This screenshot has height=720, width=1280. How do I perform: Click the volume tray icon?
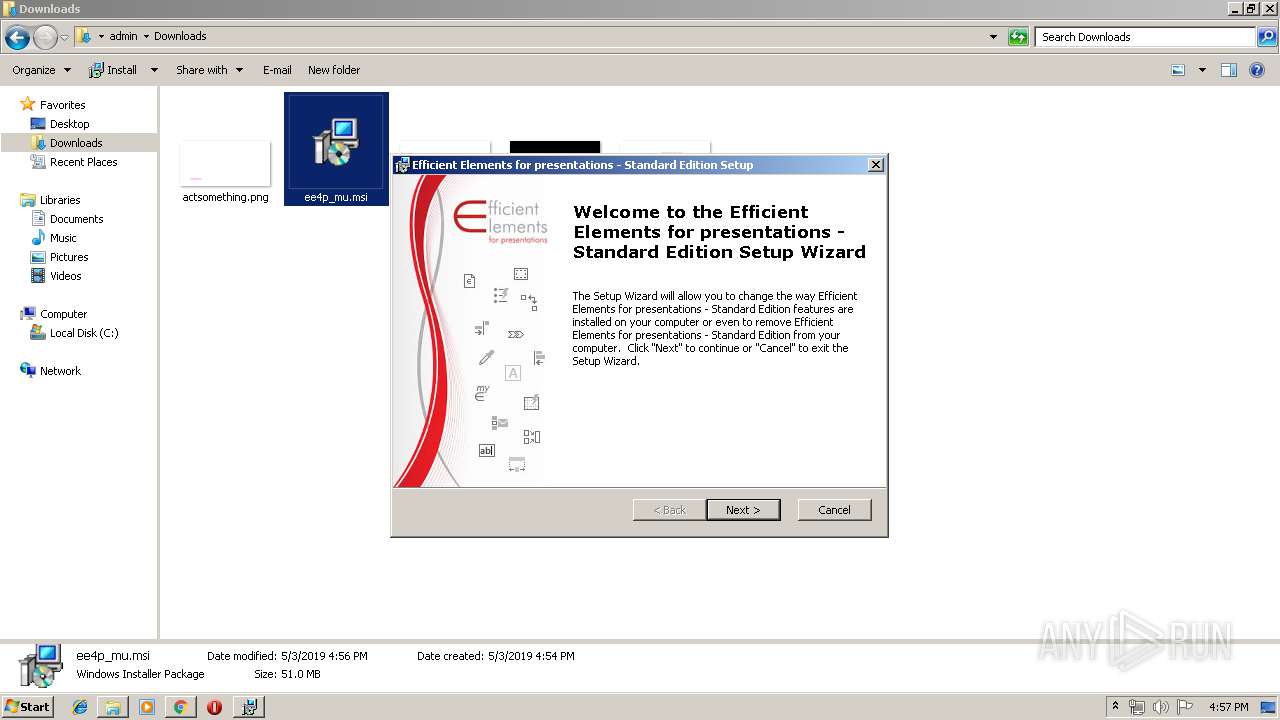click(x=1160, y=707)
